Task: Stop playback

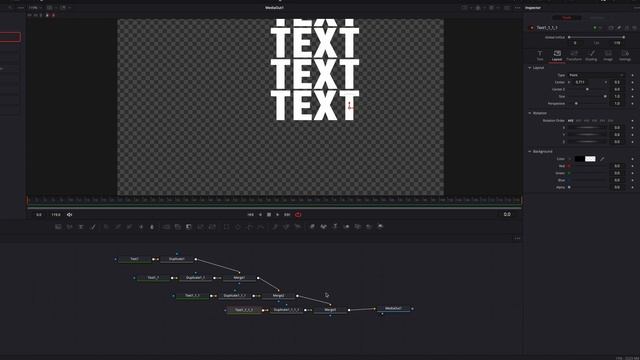Action: click(x=269, y=214)
